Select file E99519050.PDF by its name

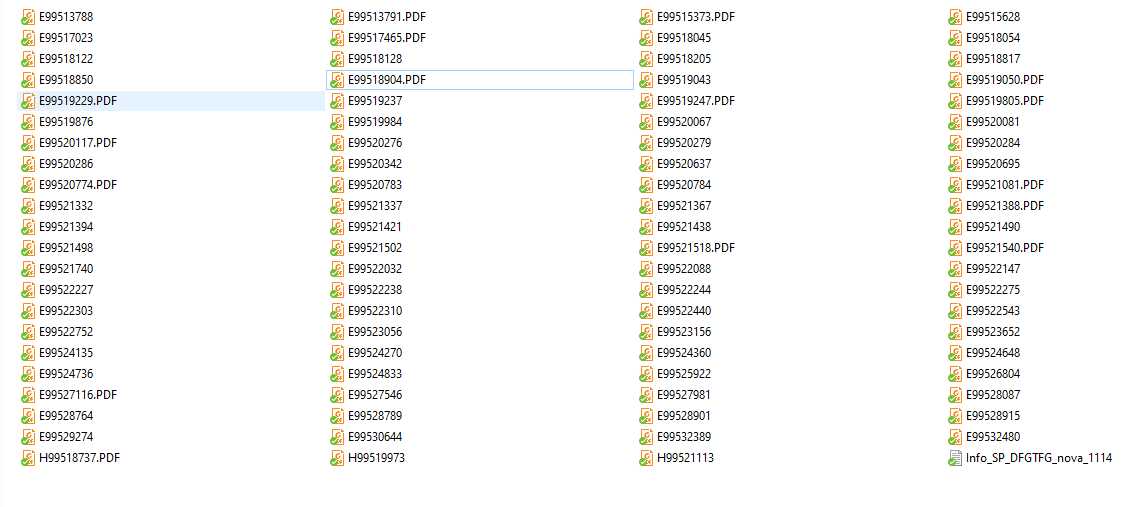click(1004, 80)
